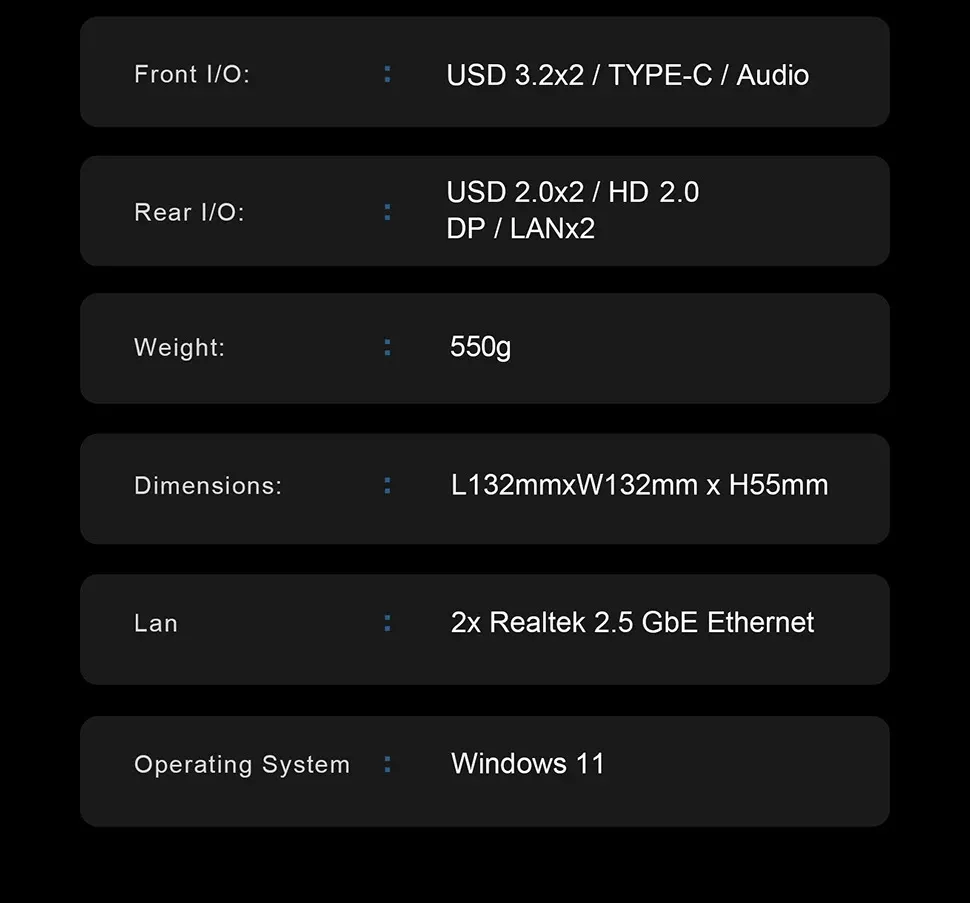The height and width of the screenshot is (903, 970).
Task: Click the Dimensions label
Action: [207, 486]
